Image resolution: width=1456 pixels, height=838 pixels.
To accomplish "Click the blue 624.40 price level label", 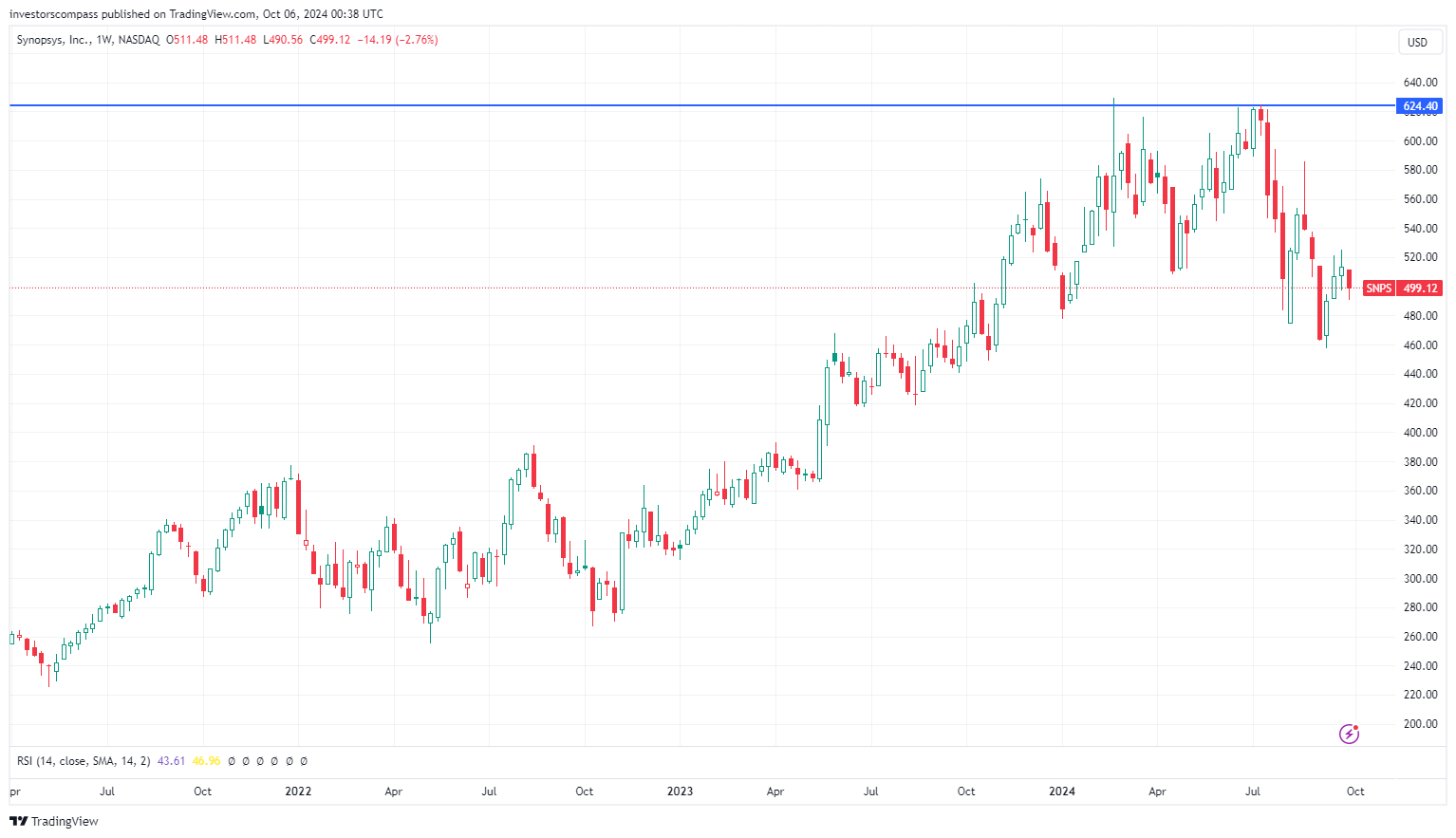I will [x=1419, y=106].
